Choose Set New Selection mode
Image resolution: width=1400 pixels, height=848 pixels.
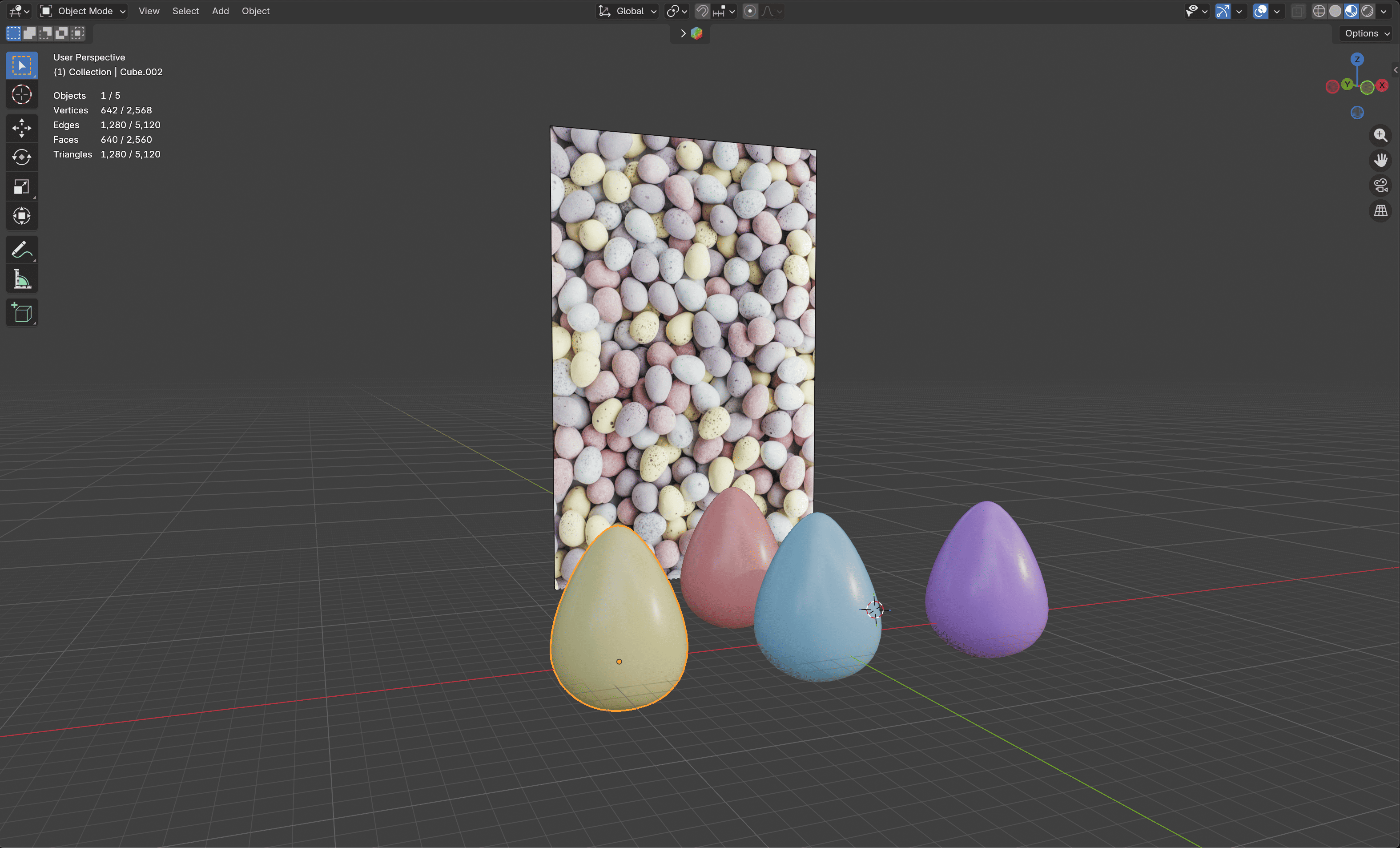14,33
